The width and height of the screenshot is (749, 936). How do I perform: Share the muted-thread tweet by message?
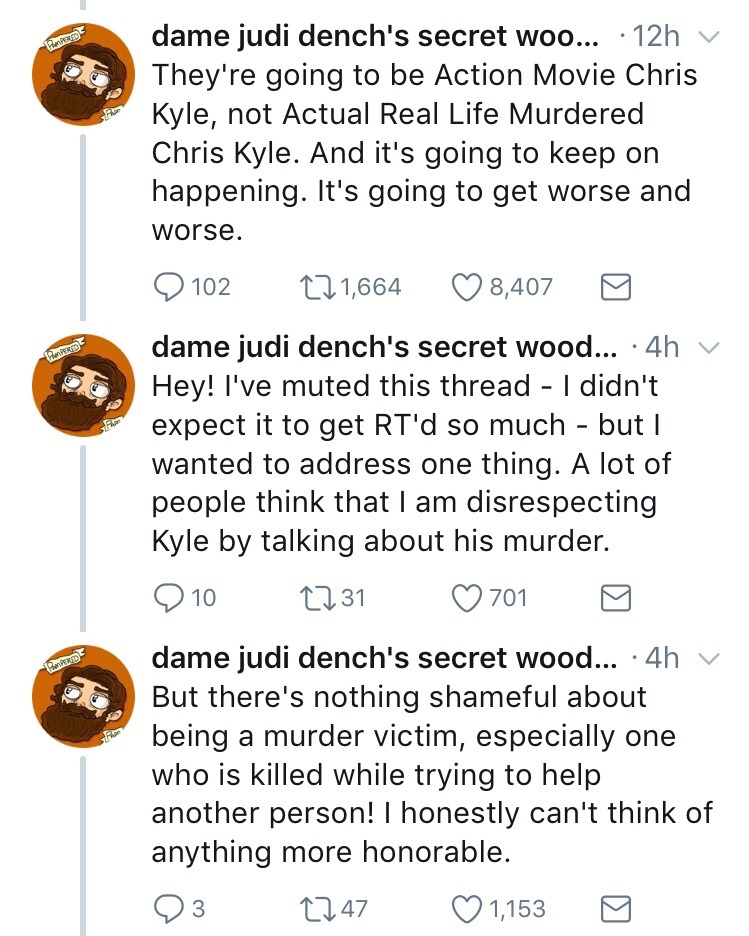(x=613, y=599)
